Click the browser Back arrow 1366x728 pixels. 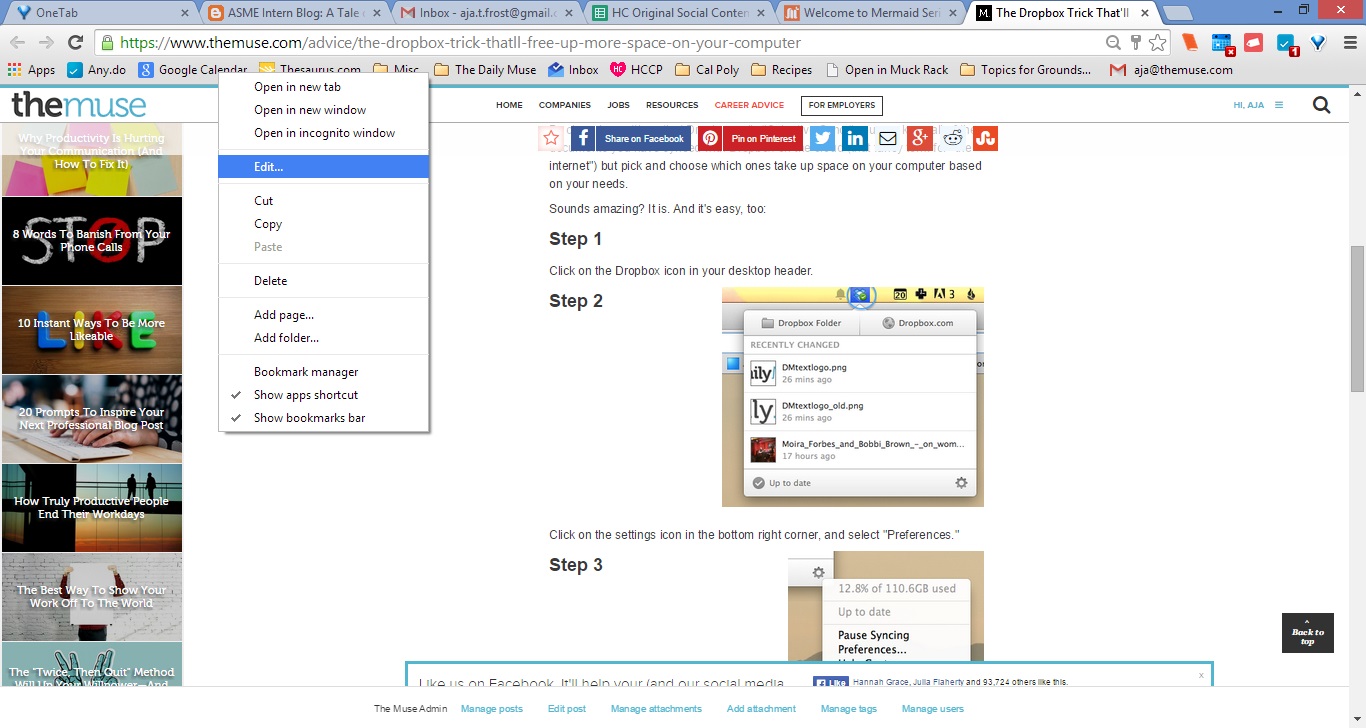(17, 43)
